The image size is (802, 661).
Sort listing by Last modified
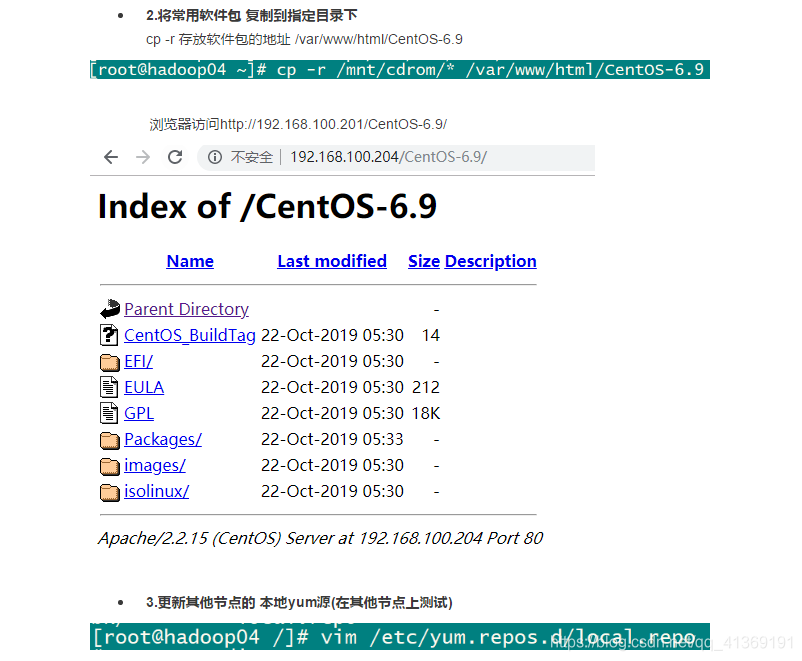click(332, 261)
